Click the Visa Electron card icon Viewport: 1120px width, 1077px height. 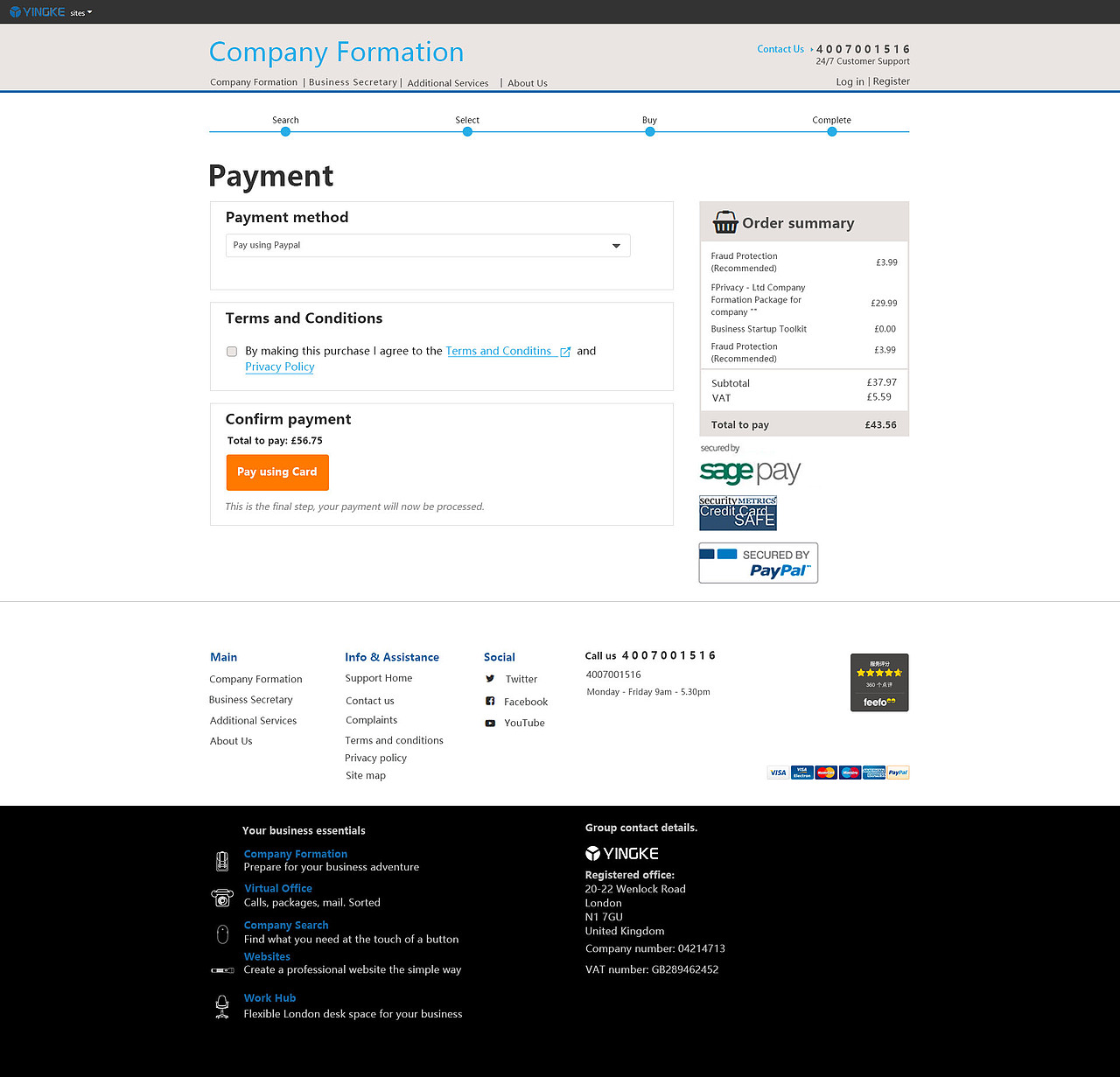(x=802, y=773)
